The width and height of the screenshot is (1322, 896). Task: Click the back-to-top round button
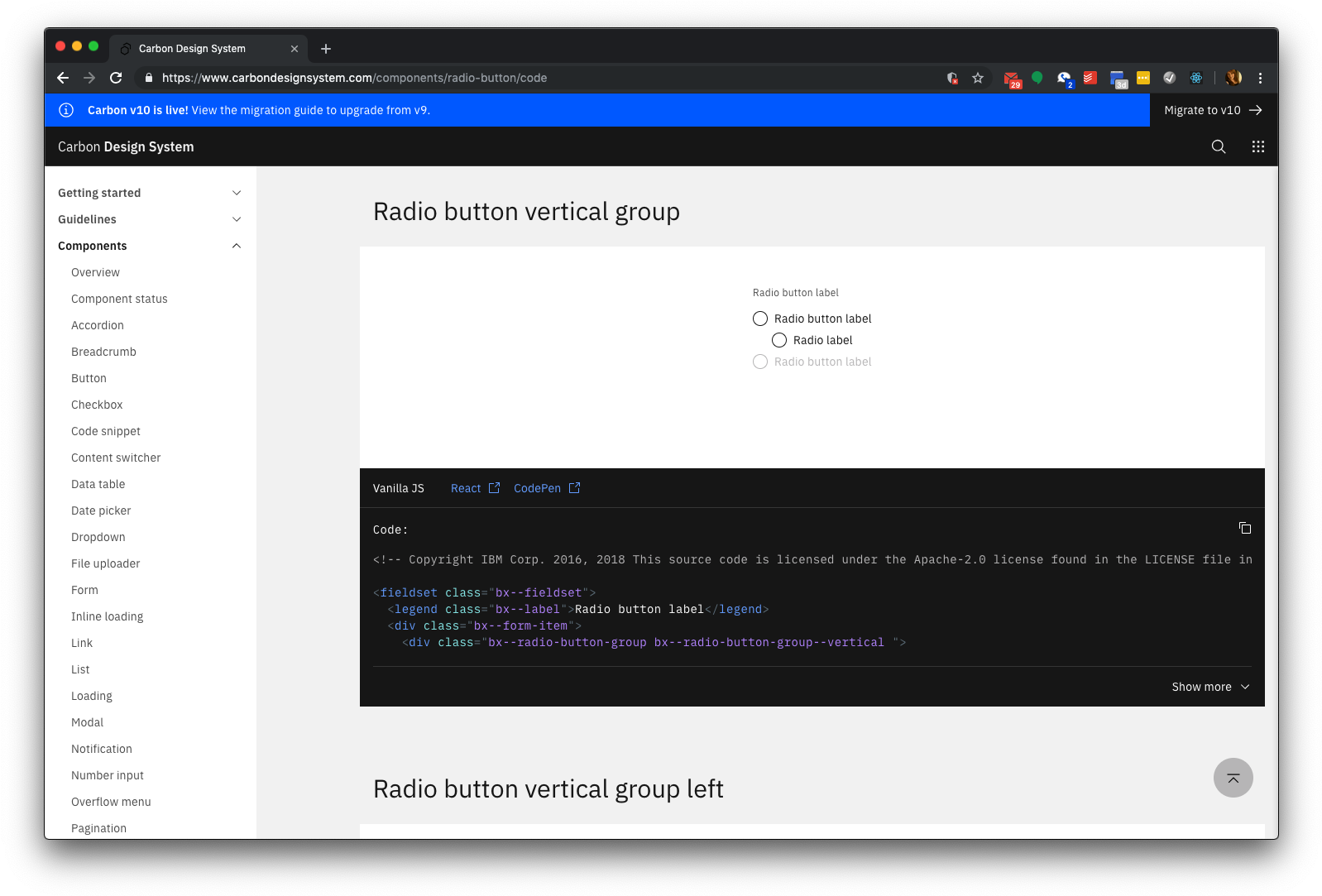click(x=1233, y=778)
